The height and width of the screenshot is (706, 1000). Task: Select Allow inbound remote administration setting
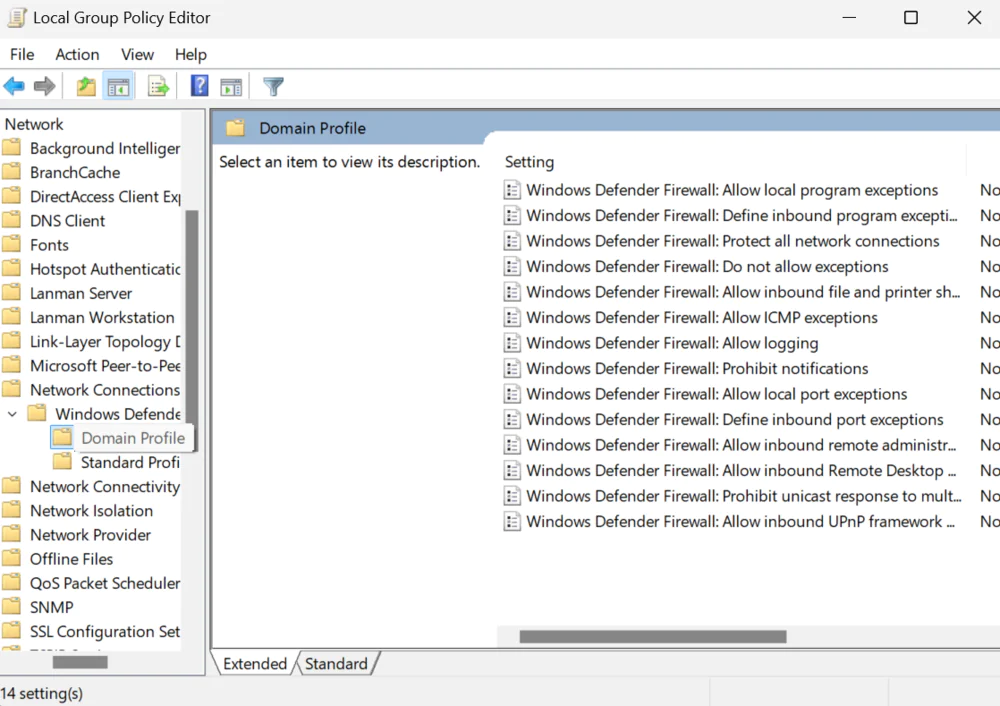[741, 445]
